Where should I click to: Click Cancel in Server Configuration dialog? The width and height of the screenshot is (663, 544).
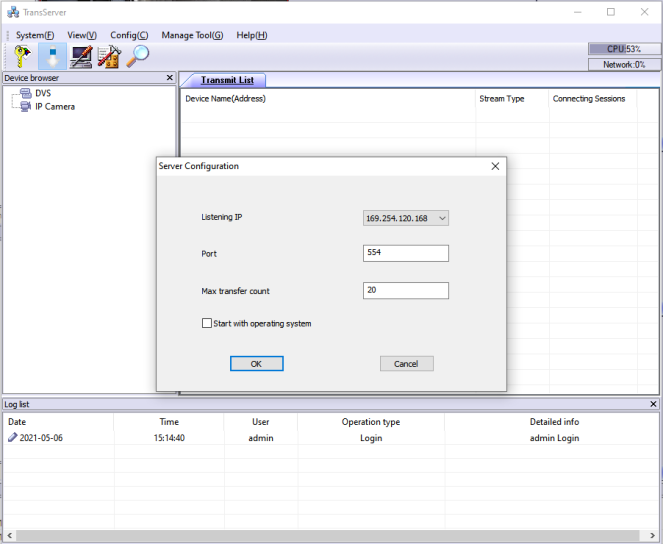click(x=406, y=364)
